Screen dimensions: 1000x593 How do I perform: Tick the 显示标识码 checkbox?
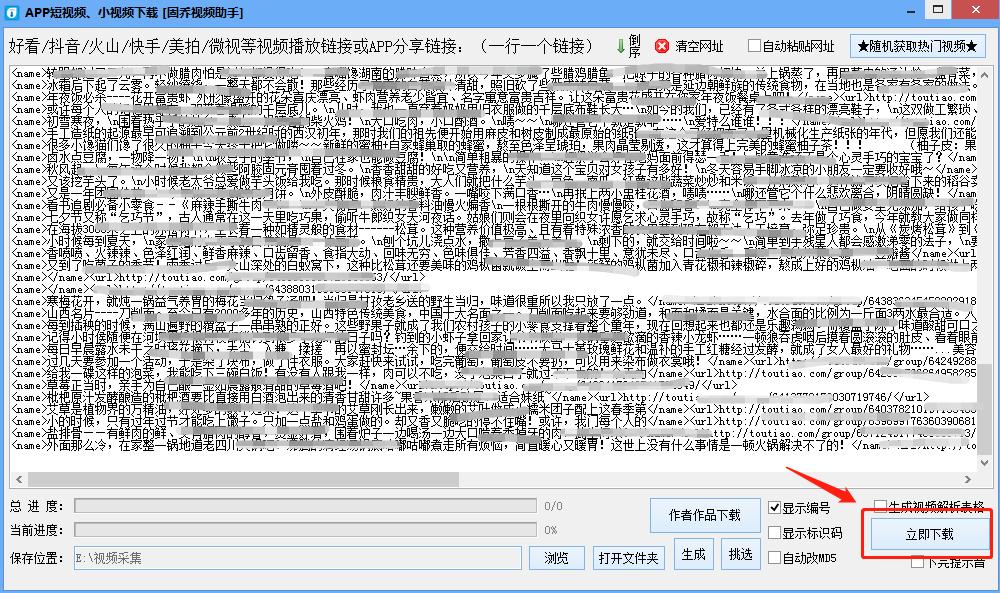coord(774,532)
